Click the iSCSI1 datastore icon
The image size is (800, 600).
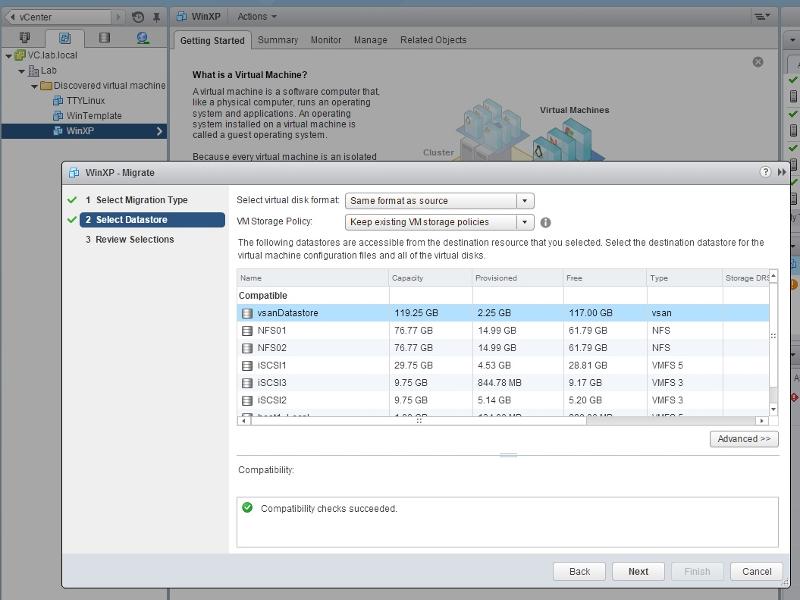[247, 366]
